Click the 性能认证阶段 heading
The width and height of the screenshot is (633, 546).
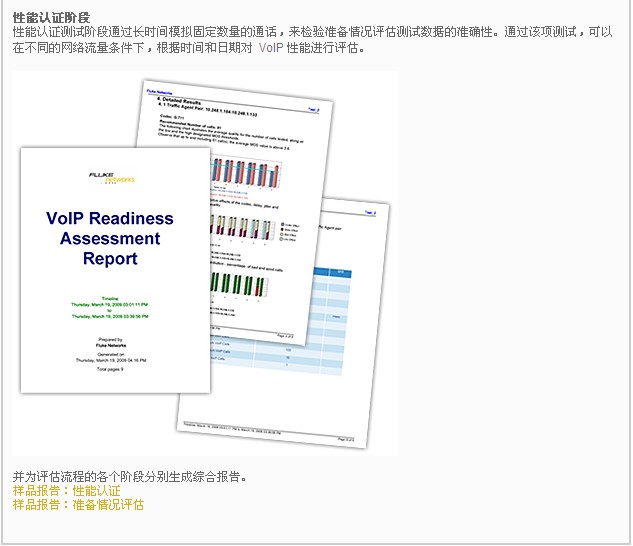pyautogui.click(x=51, y=18)
